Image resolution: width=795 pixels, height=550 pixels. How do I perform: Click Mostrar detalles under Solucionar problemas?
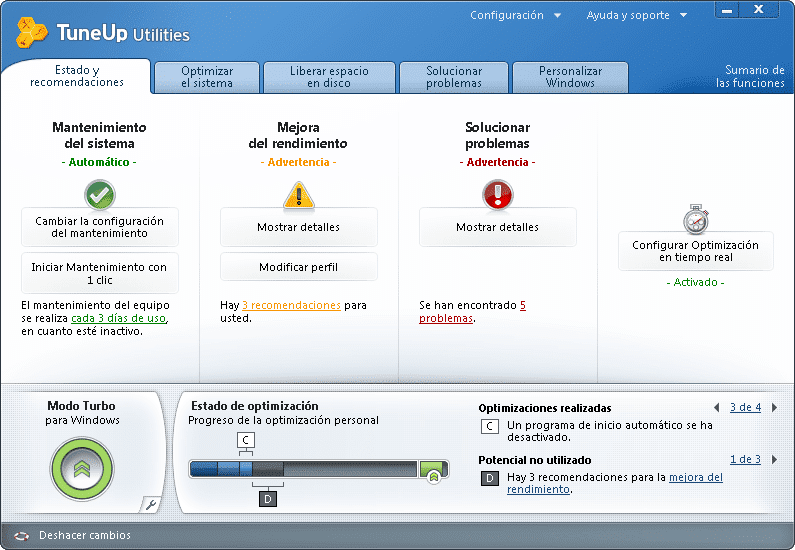(497, 227)
